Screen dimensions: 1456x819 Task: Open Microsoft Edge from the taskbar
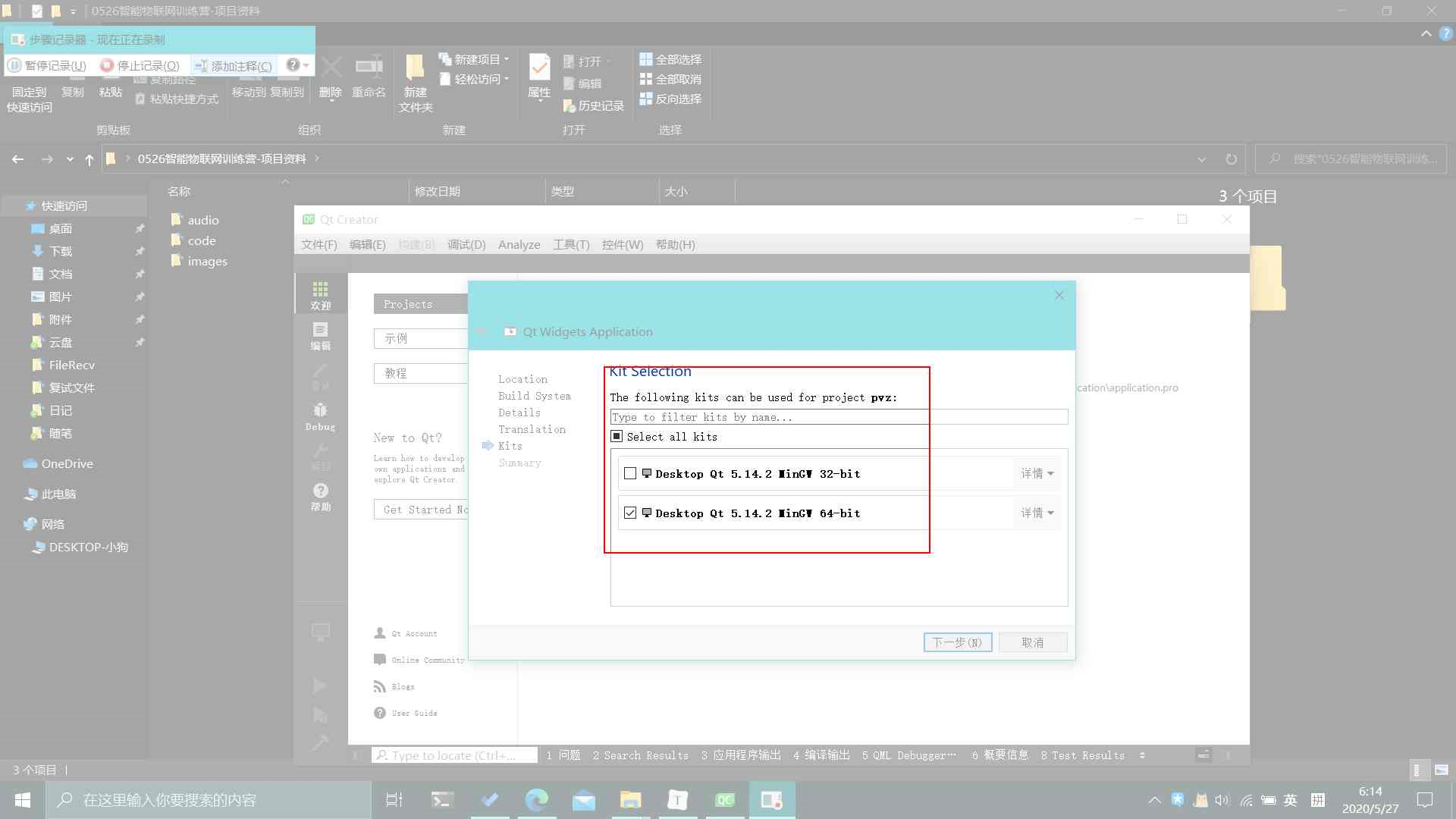coord(537,800)
